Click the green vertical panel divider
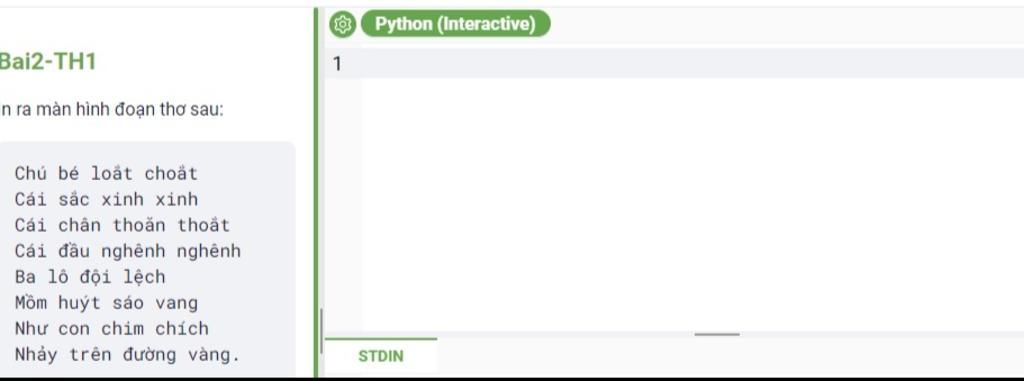Screen dimensions: 1024x381 pyautogui.click(x=316, y=192)
